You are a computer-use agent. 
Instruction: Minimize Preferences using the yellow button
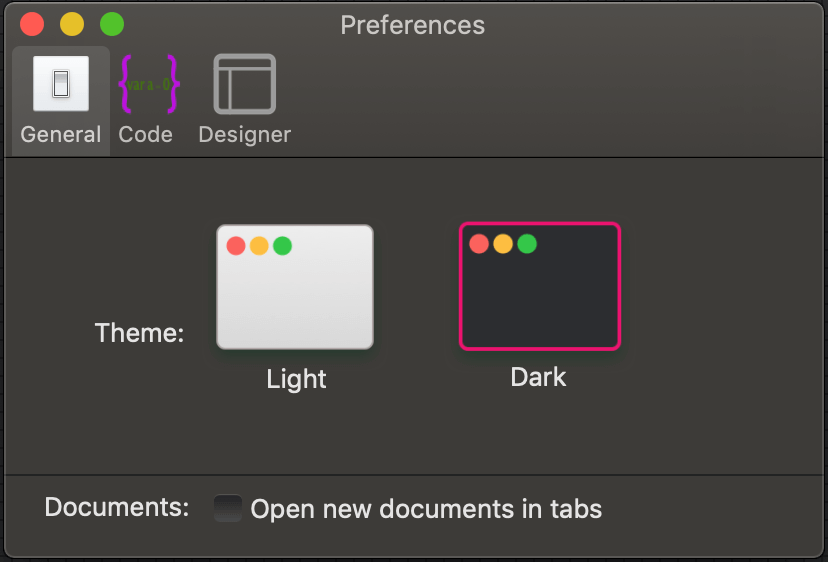click(72, 24)
